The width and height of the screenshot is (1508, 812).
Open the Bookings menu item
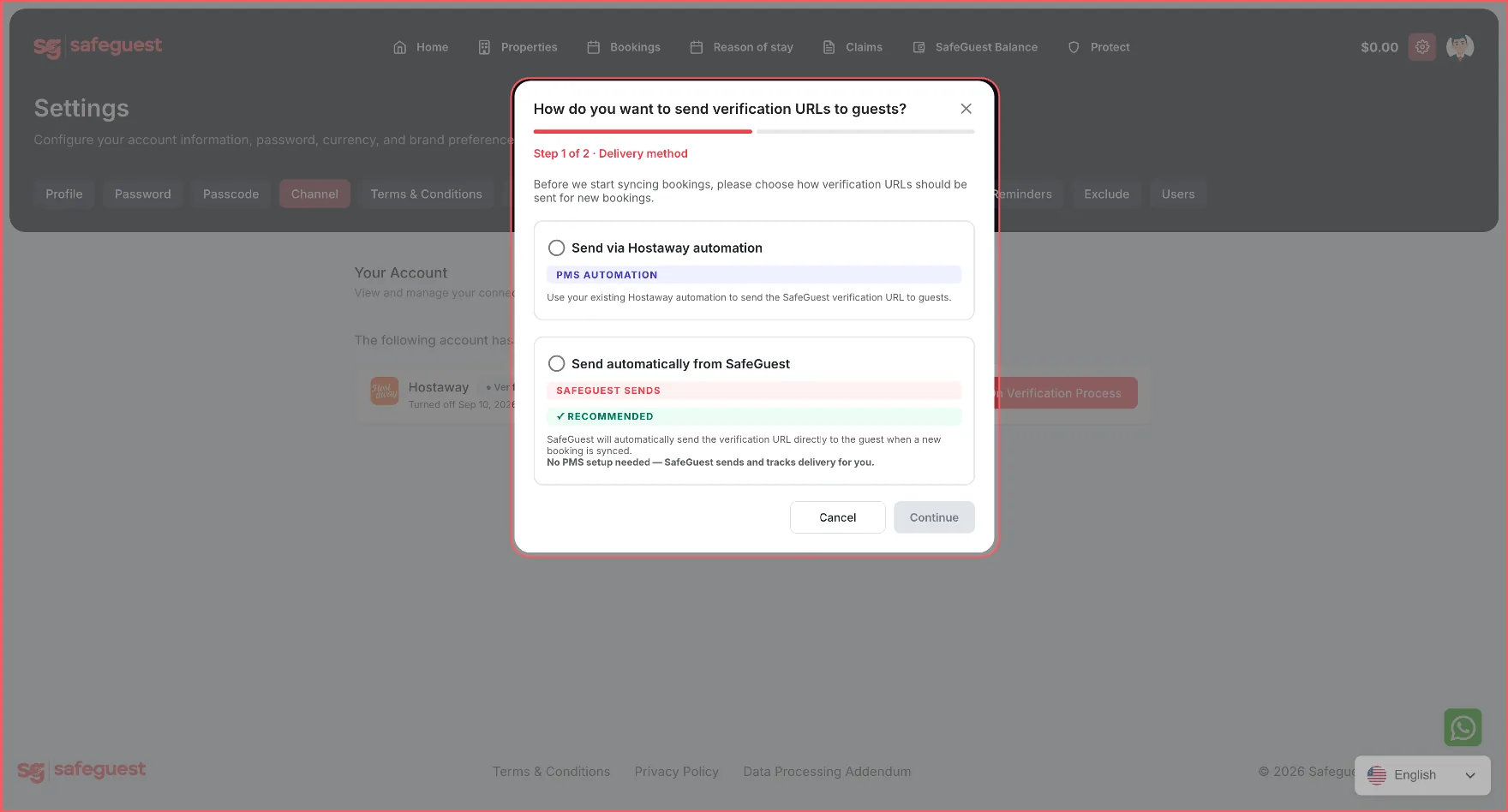point(624,47)
